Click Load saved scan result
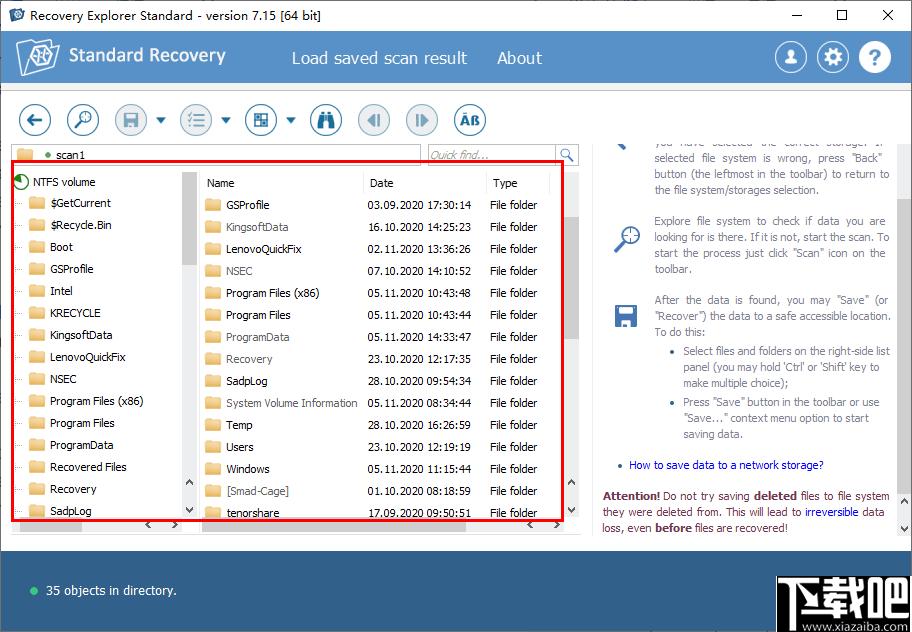 pyautogui.click(x=379, y=58)
